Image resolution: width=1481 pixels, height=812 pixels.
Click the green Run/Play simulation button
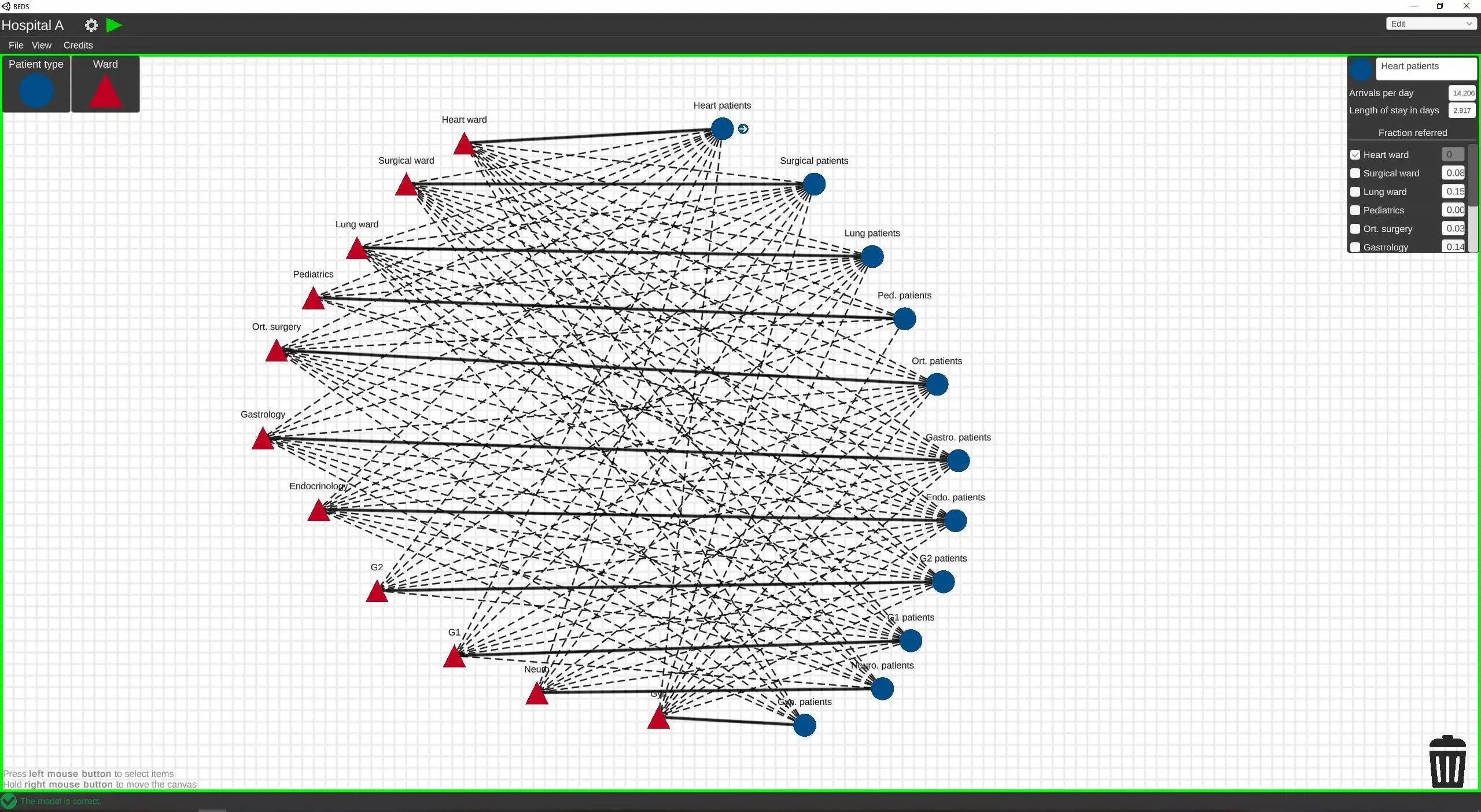[113, 25]
